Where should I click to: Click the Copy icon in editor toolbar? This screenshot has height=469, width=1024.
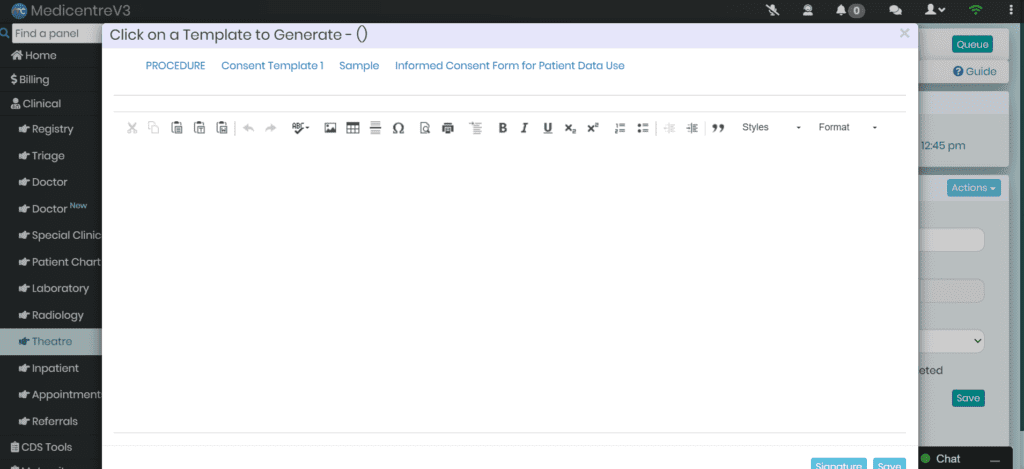pos(153,128)
